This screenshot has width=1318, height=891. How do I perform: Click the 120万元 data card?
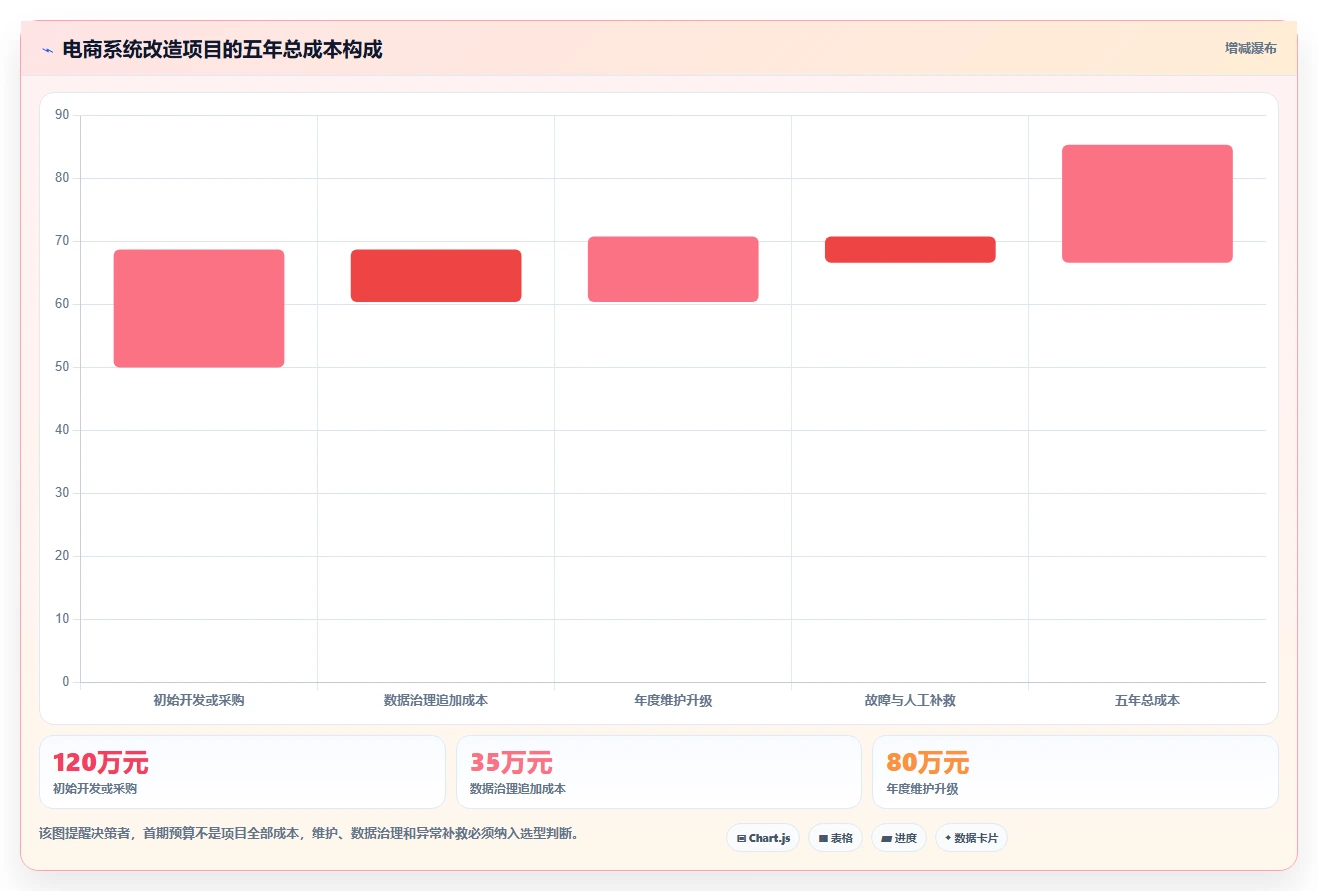pos(242,772)
